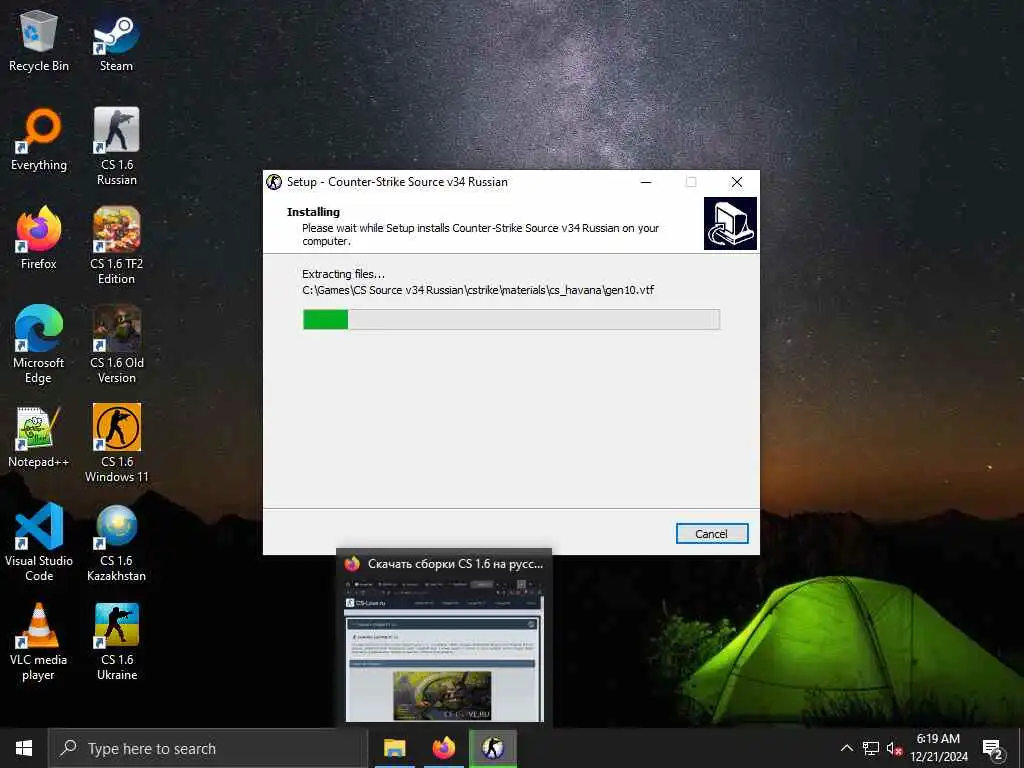The width and height of the screenshot is (1024, 768).
Task: Click the Counter-Strike setup taskbar icon
Action: coord(492,748)
